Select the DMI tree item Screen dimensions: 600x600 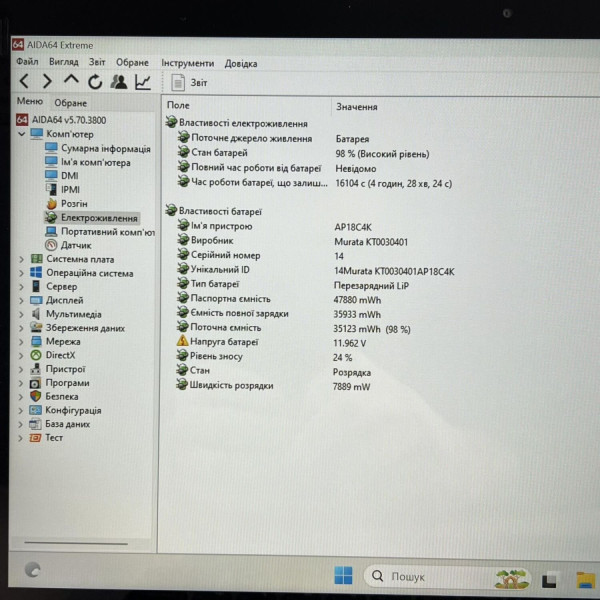click(x=62, y=176)
